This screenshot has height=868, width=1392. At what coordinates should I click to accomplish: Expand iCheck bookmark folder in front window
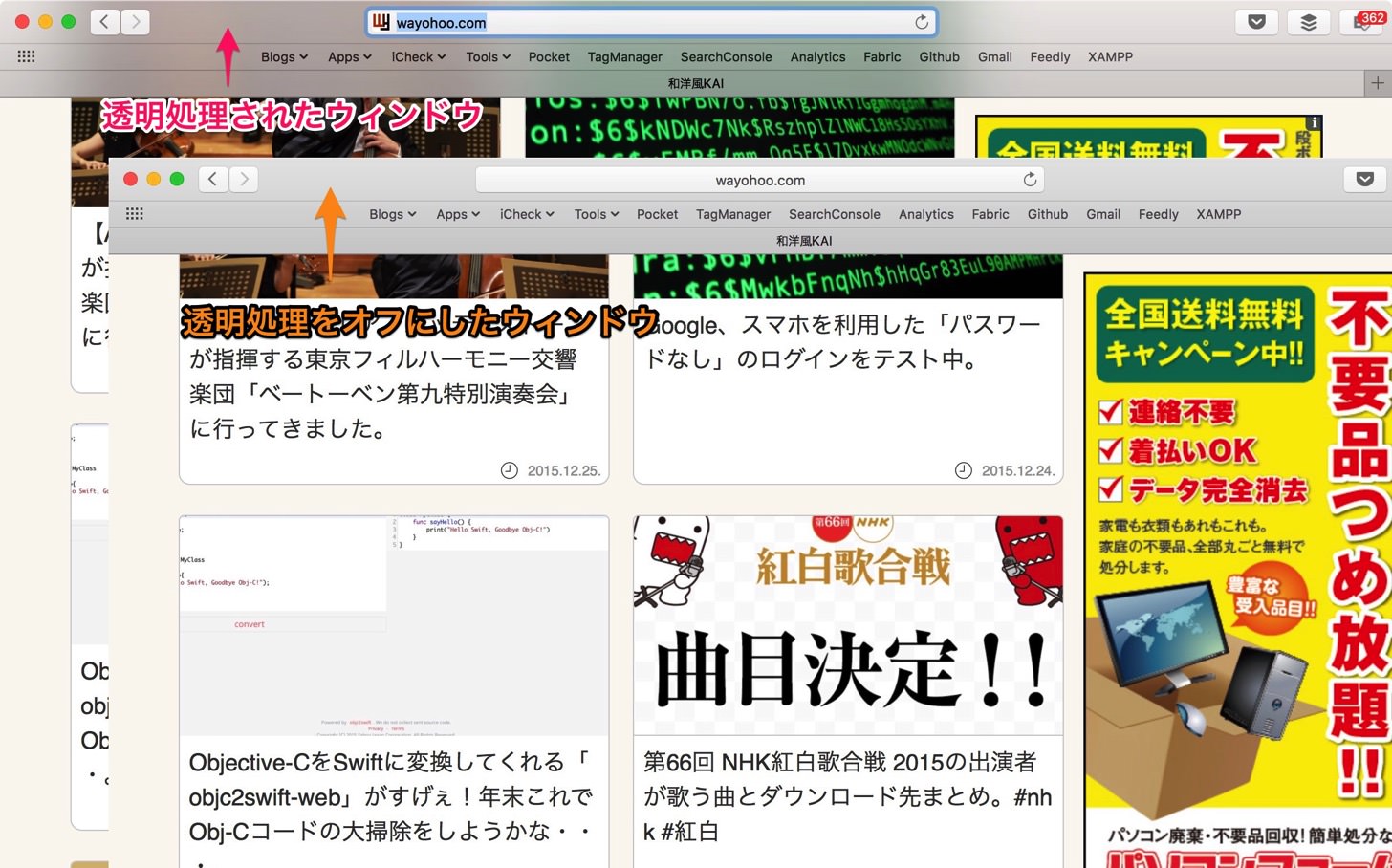pos(527,214)
